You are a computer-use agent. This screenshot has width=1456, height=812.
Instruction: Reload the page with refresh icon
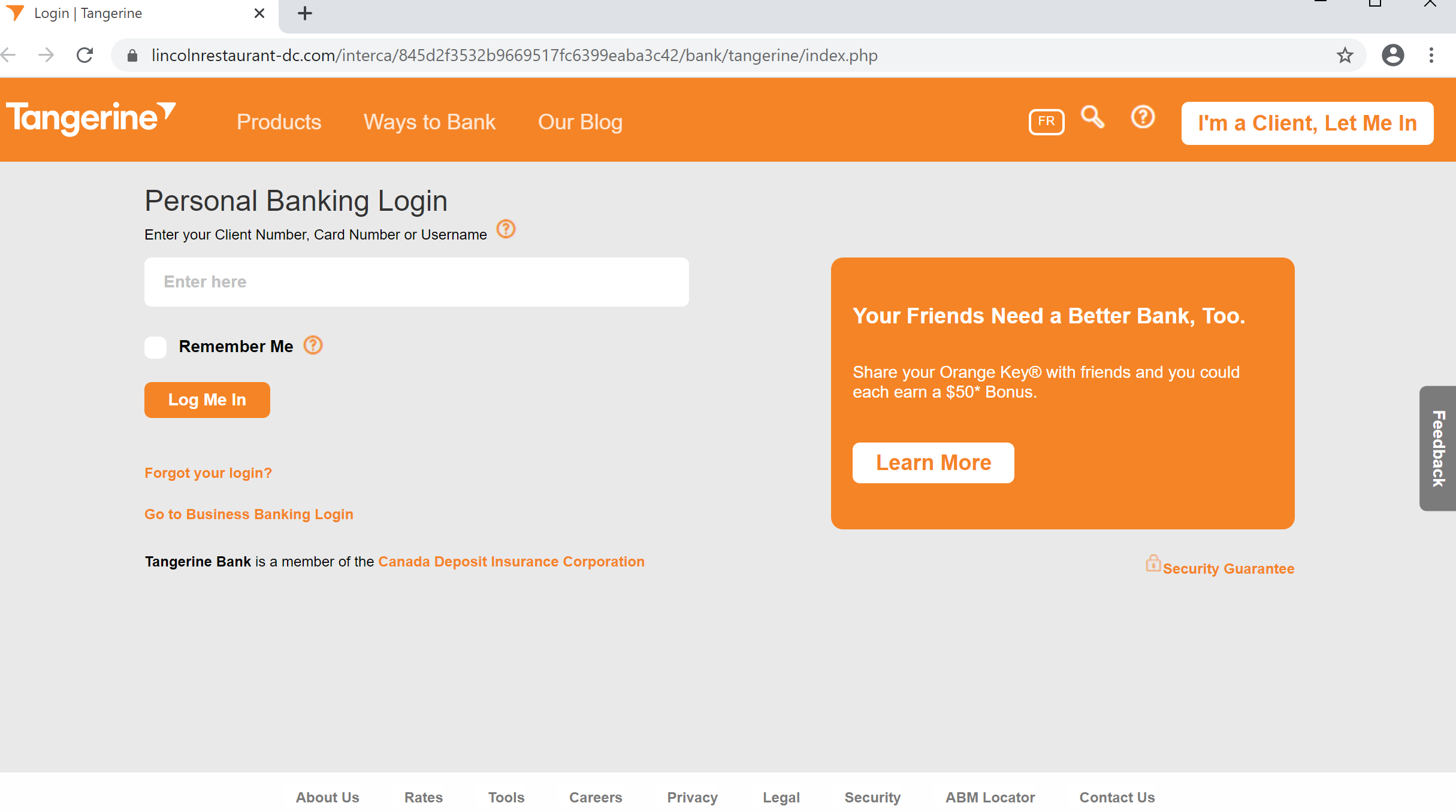pos(85,56)
